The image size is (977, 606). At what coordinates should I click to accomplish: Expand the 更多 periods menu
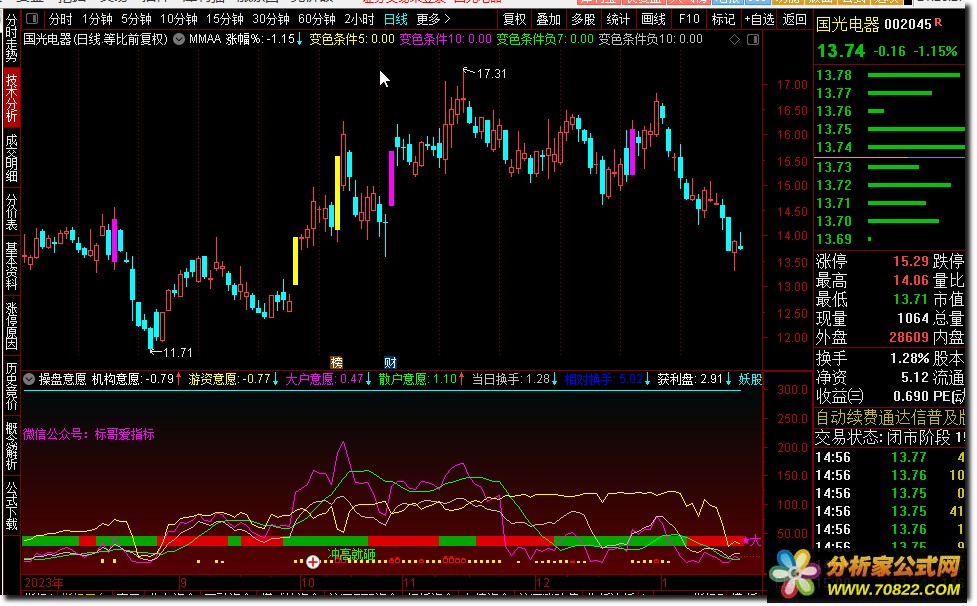click(x=431, y=19)
